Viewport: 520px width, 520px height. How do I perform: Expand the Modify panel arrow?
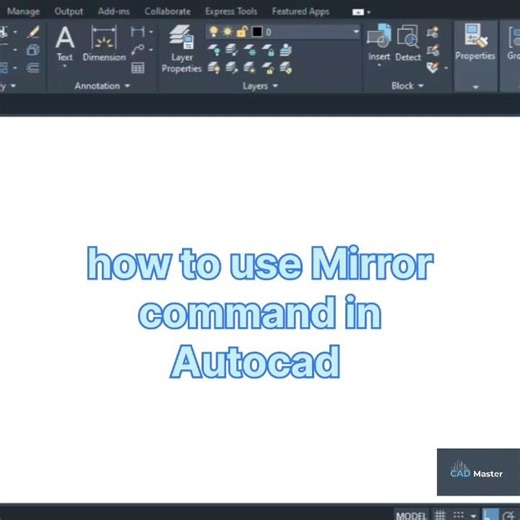[x=13, y=86]
